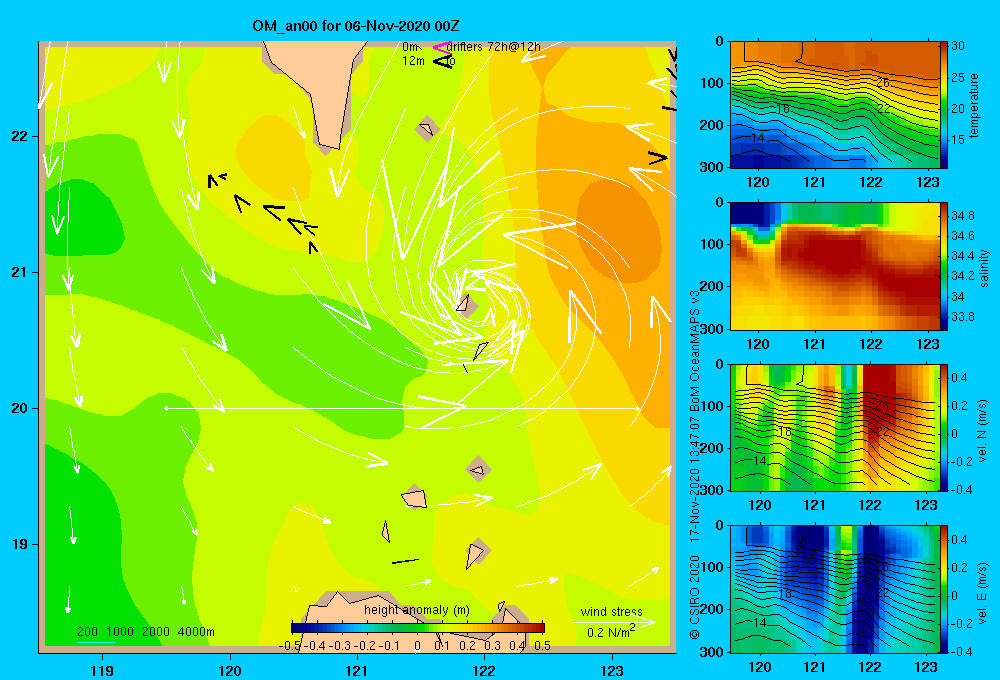Click latitude label 19 on main map
Image resolution: width=1000 pixels, height=680 pixels.
pyautogui.click(x=19, y=544)
